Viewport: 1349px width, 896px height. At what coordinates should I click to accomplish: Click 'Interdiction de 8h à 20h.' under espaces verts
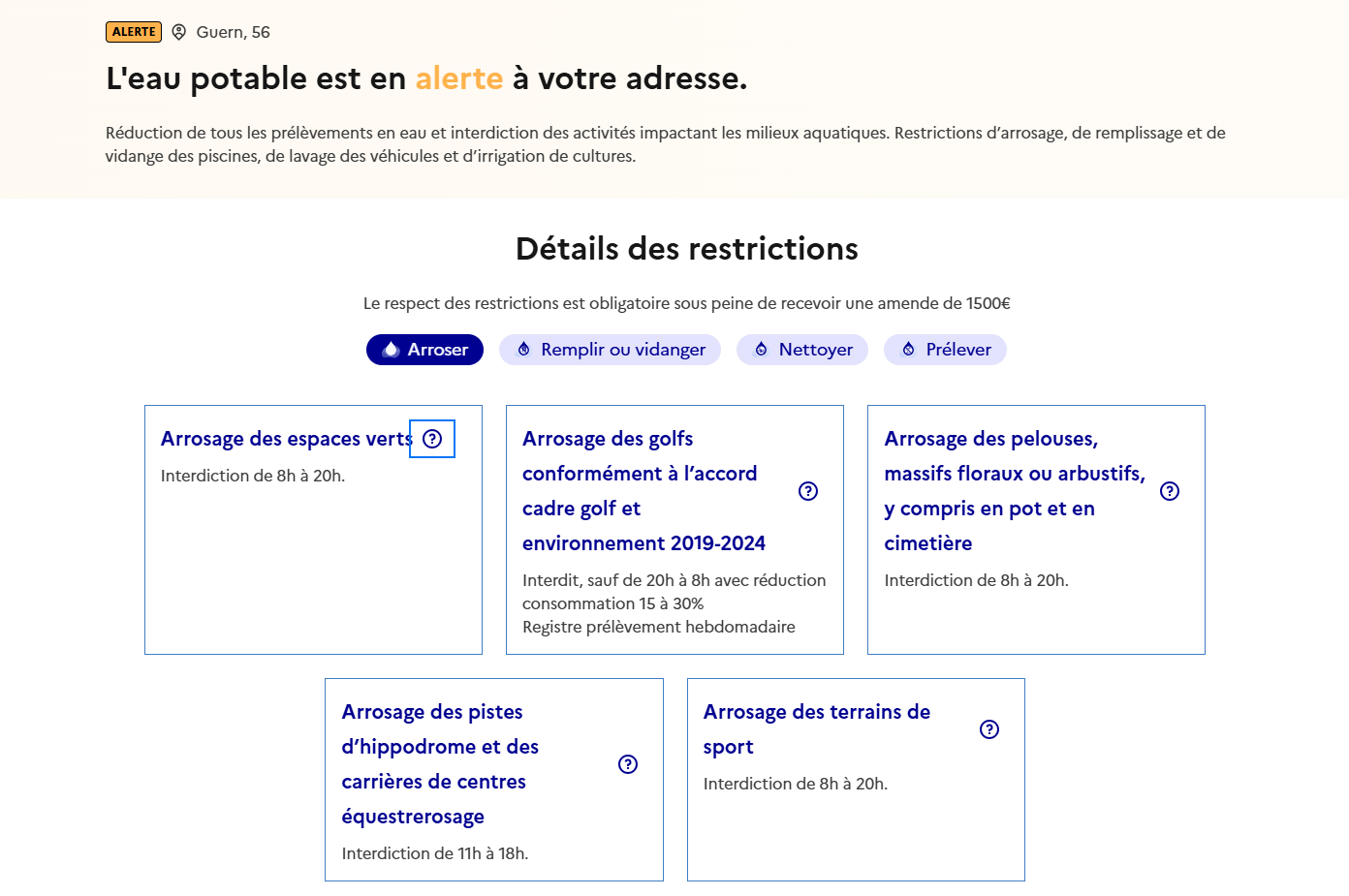point(253,476)
